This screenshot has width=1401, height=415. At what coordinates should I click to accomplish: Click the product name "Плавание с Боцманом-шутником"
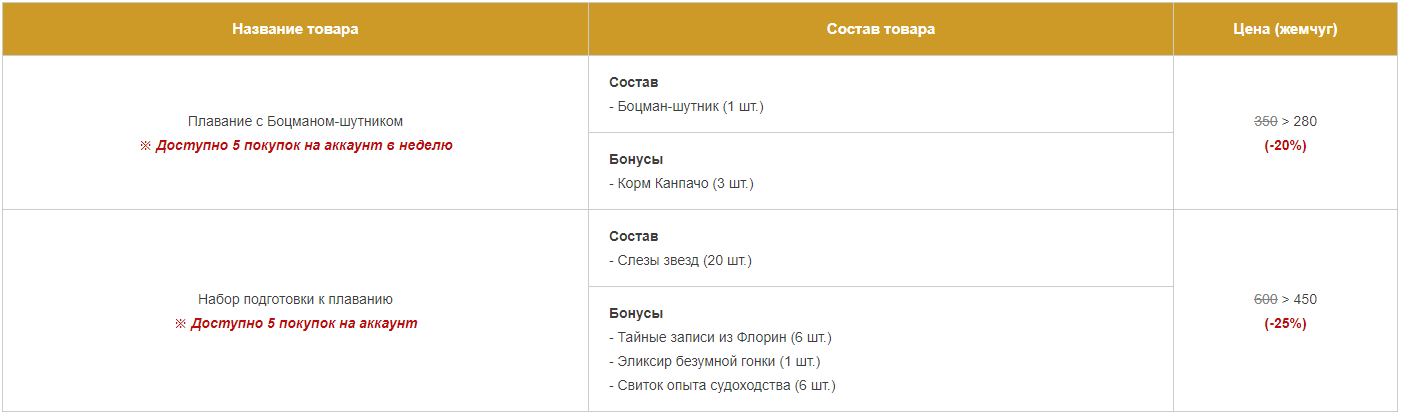point(295,121)
